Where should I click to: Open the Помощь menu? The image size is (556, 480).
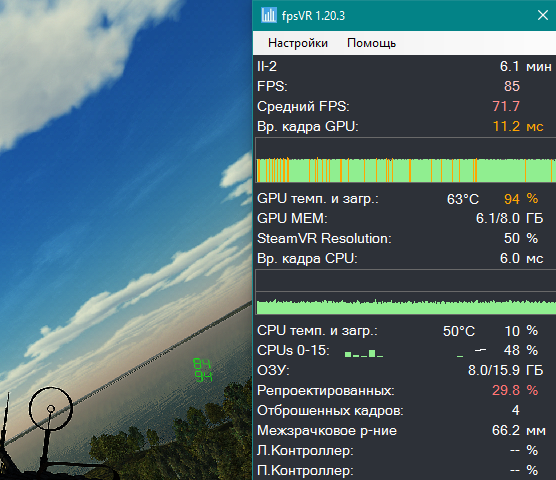click(371, 43)
